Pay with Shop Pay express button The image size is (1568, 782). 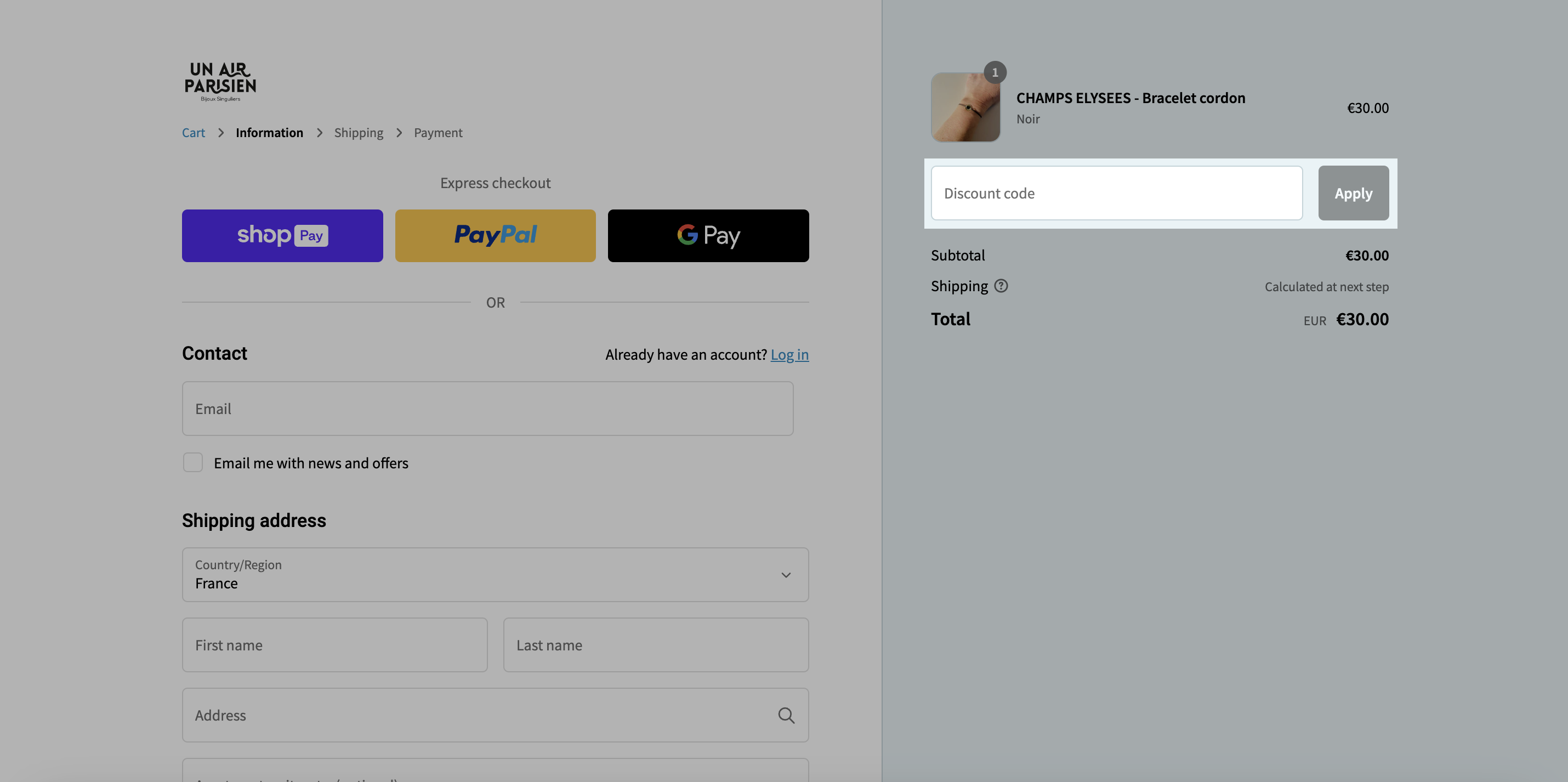tap(282, 236)
